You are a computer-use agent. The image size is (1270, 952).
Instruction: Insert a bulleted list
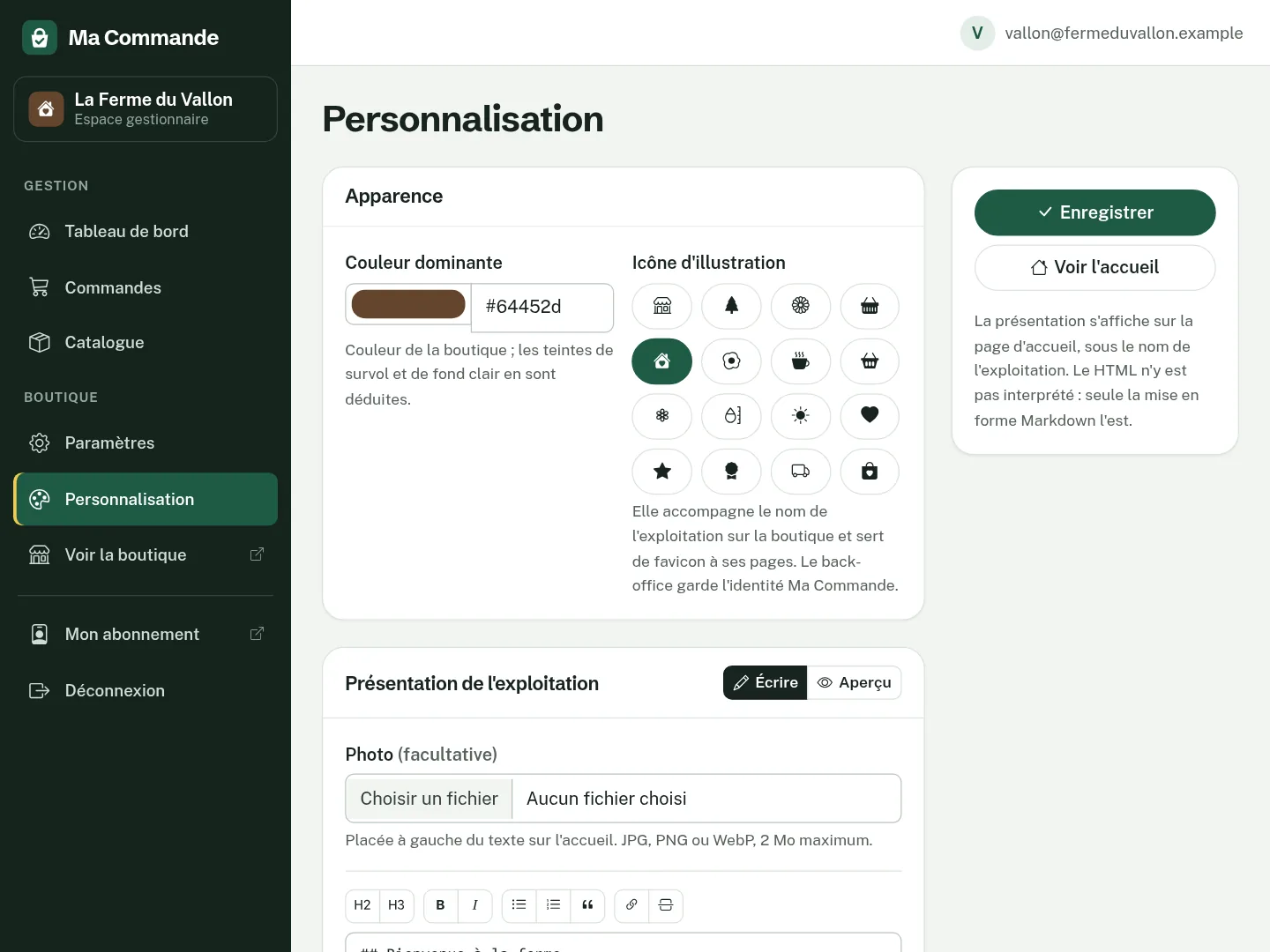click(x=519, y=905)
